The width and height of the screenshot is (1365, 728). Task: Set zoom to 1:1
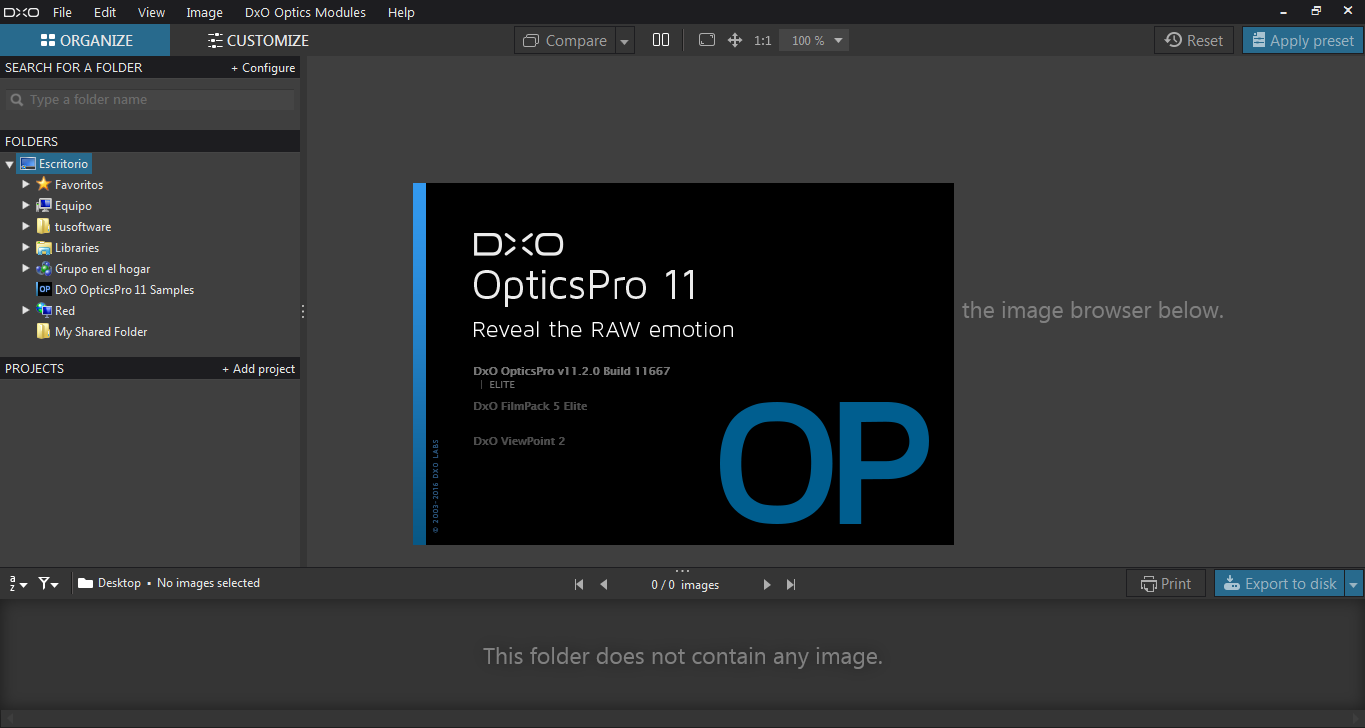pyautogui.click(x=763, y=41)
